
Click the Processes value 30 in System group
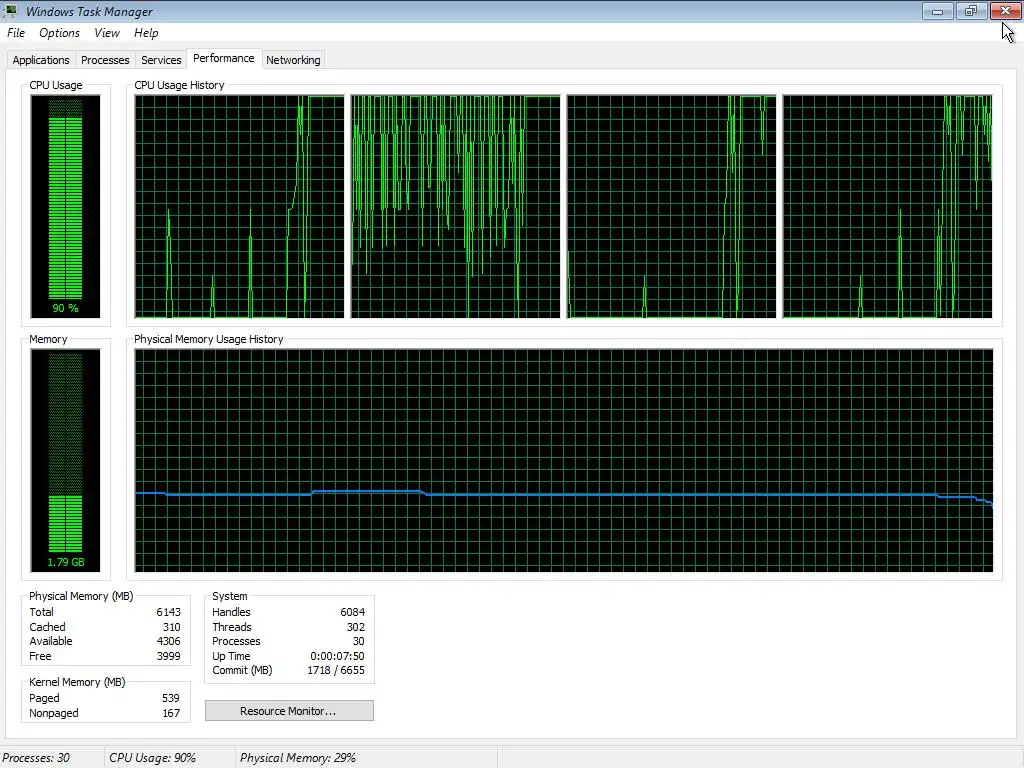(x=359, y=641)
